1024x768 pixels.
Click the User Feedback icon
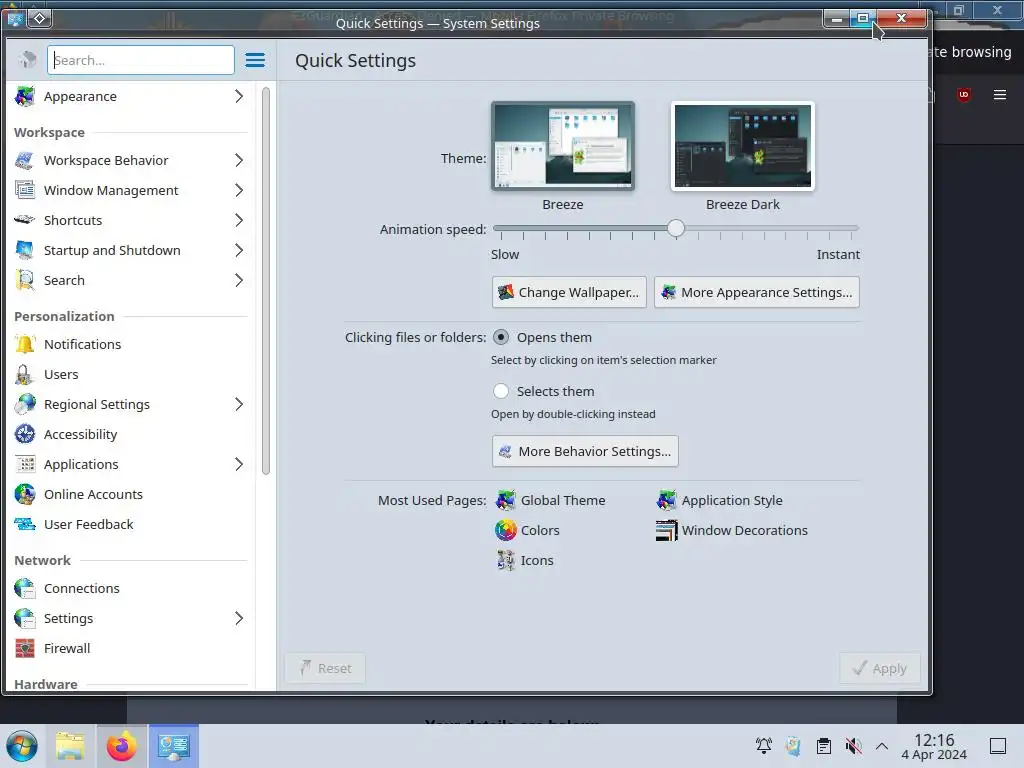(x=25, y=524)
